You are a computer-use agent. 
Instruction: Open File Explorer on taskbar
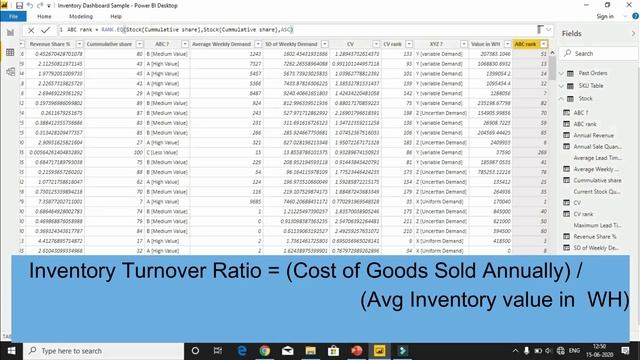coord(311,351)
